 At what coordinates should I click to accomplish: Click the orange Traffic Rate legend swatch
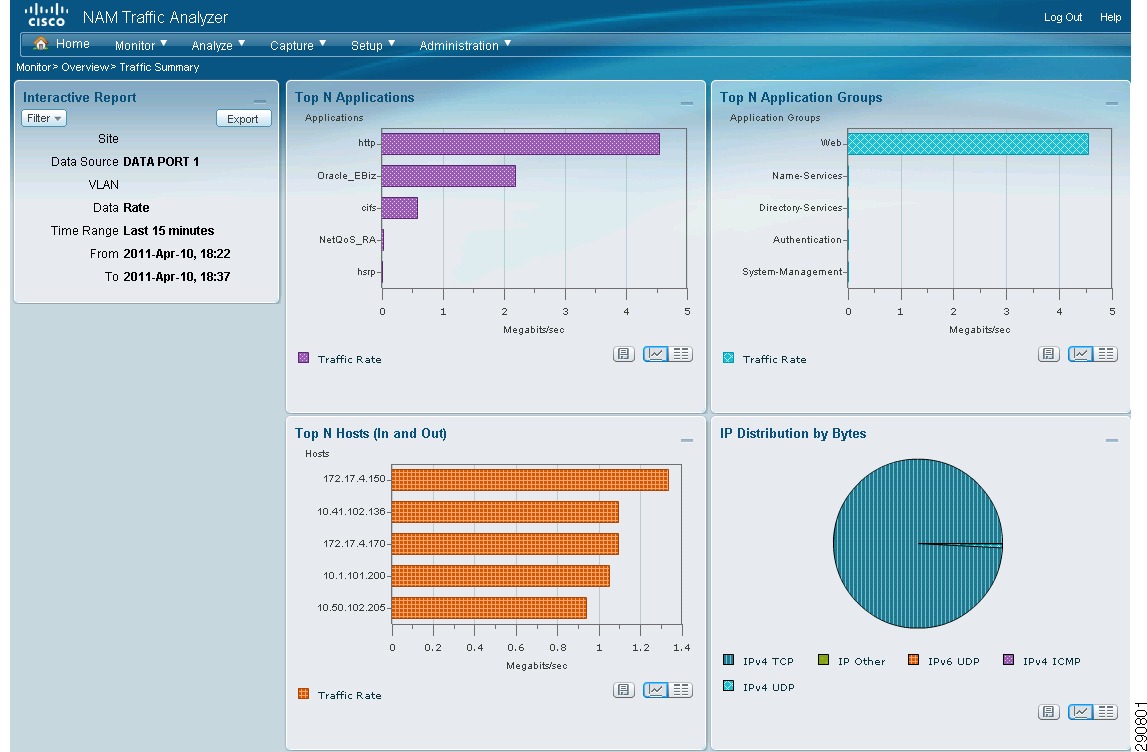coord(304,694)
